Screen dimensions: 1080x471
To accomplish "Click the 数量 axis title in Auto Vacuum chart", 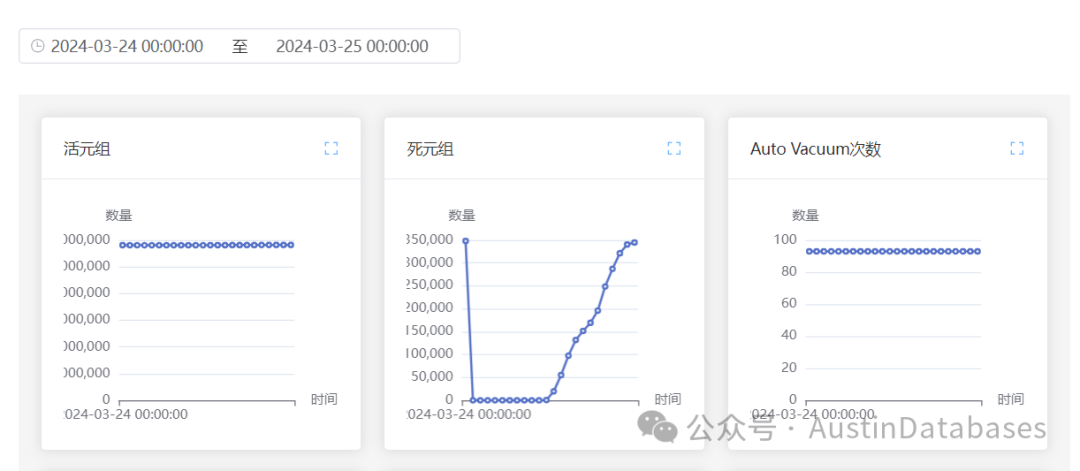I will (805, 216).
